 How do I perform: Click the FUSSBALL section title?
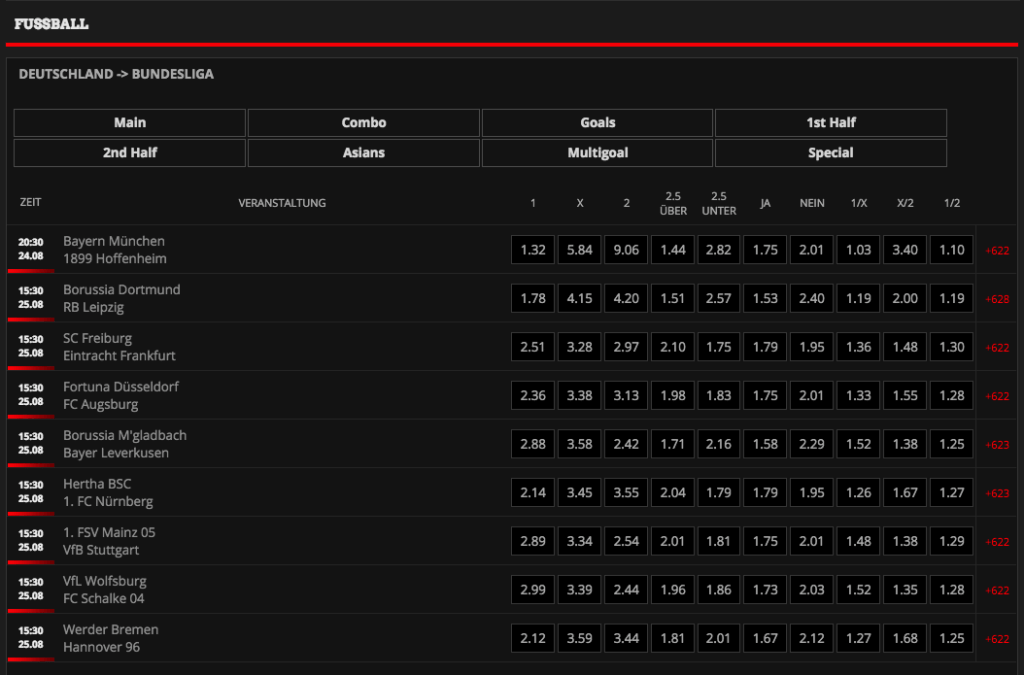tap(51, 24)
